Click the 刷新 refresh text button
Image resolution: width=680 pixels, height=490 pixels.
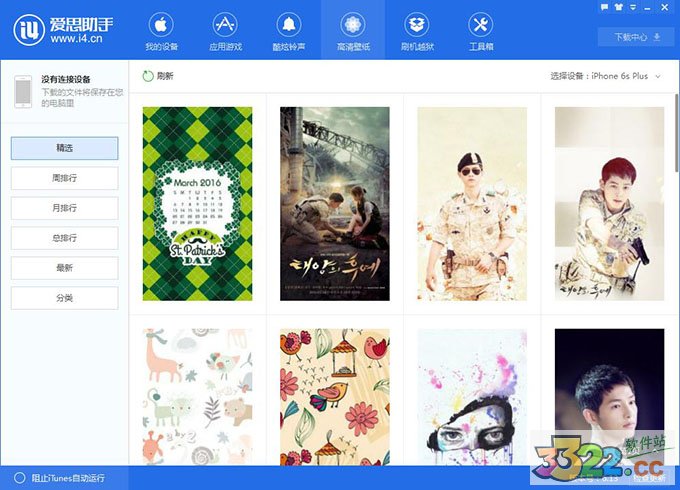(165, 76)
